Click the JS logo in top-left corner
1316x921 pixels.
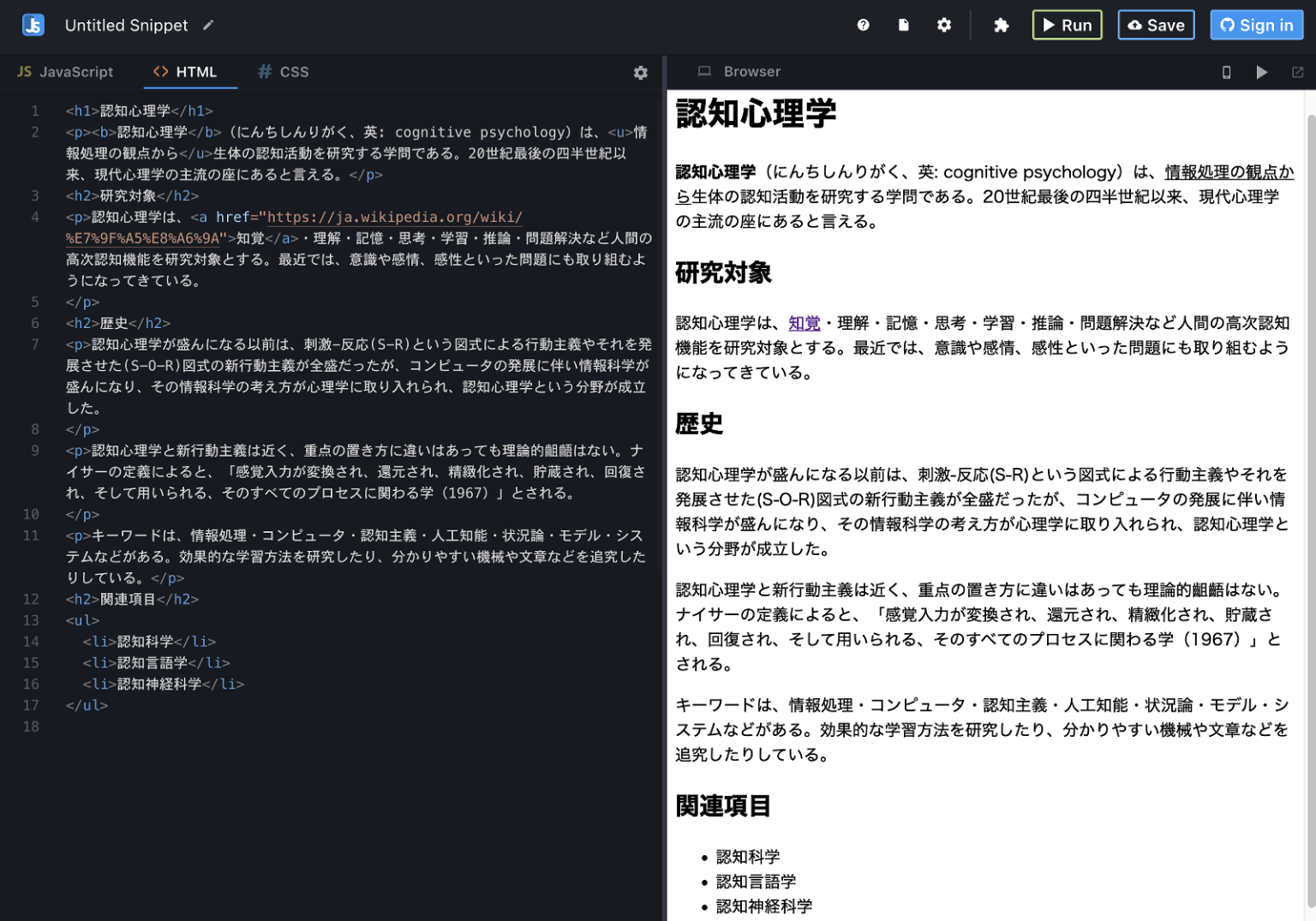pos(33,25)
